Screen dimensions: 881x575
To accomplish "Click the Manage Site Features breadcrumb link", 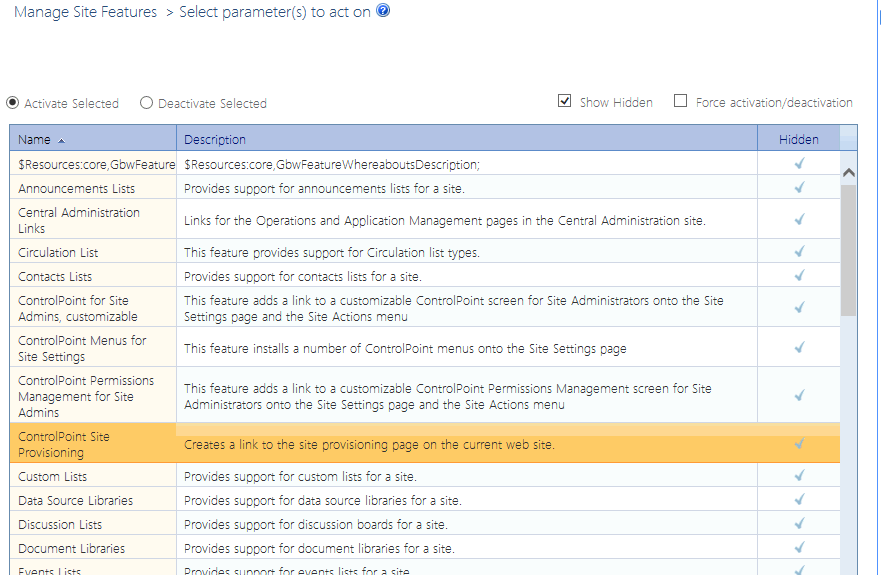I will point(85,12).
